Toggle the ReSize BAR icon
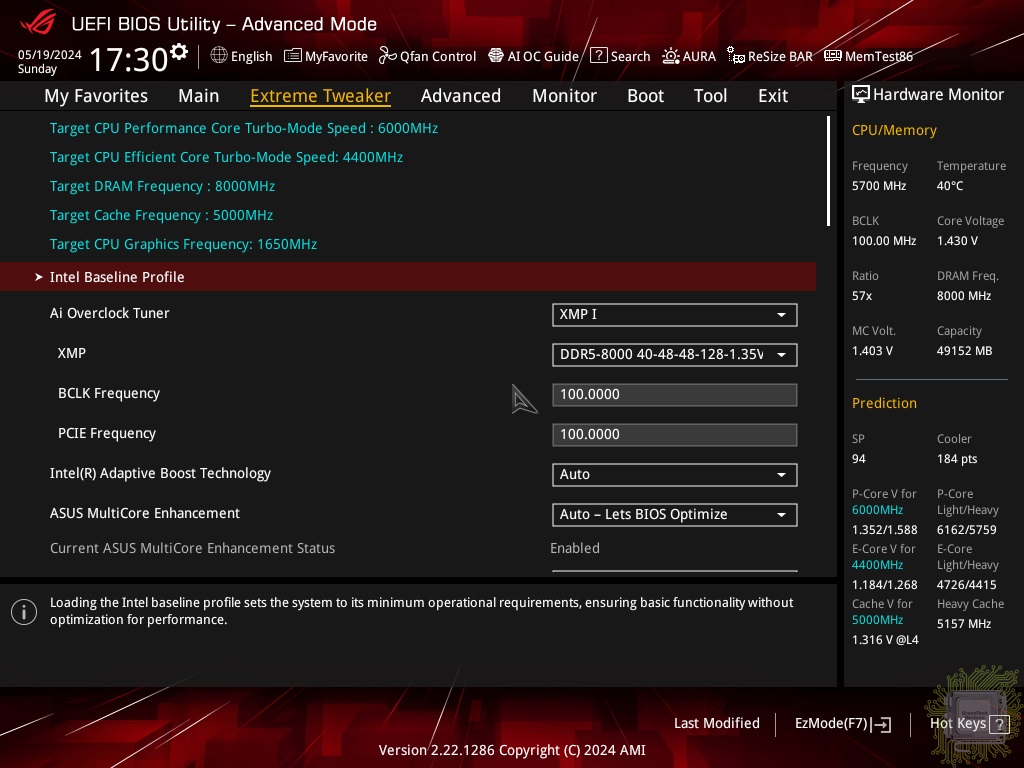Image resolution: width=1024 pixels, height=768 pixels. (735, 56)
